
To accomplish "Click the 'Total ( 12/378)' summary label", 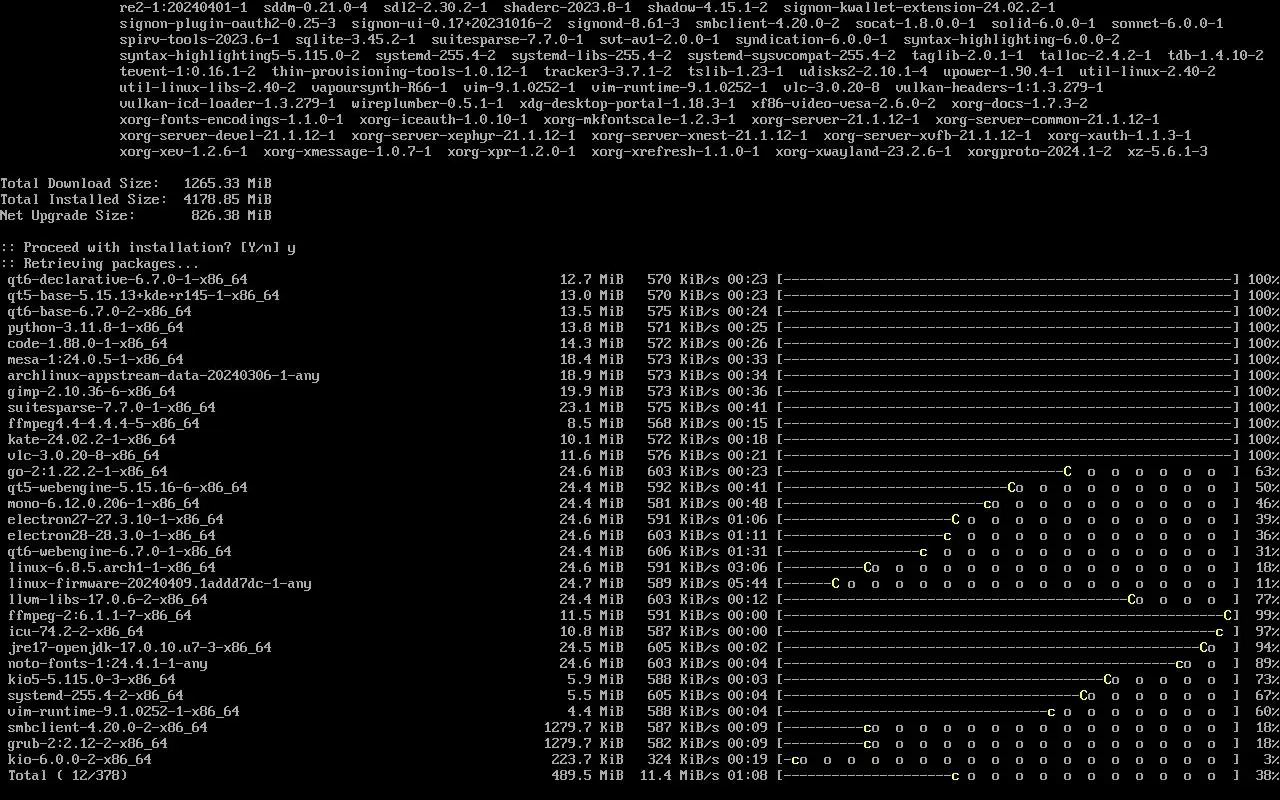I will [x=68, y=775].
